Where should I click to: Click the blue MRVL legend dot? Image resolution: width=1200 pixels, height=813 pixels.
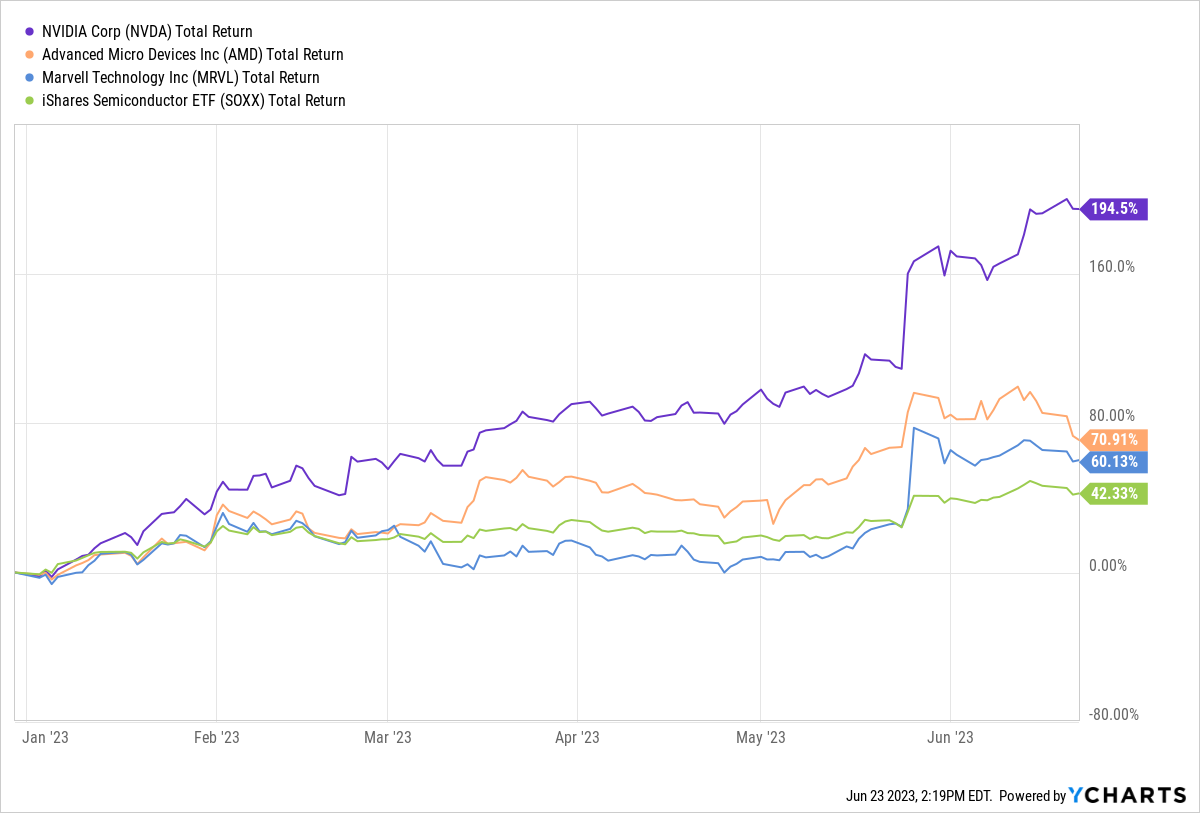tap(31, 77)
